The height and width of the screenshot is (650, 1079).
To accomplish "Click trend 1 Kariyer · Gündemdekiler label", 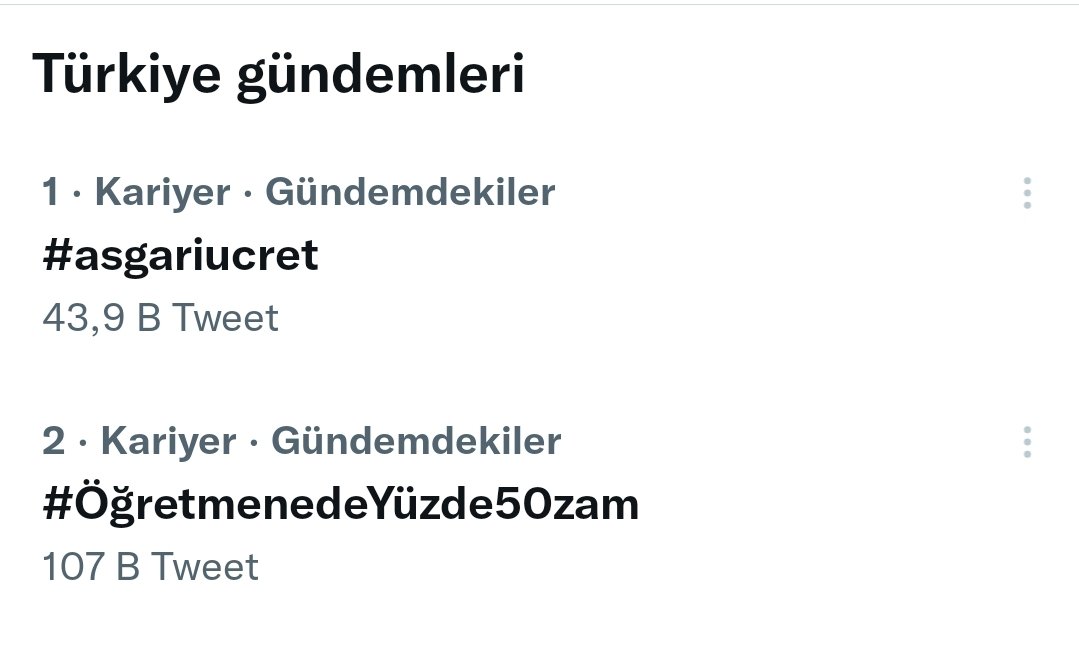I will (x=299, y=192).
